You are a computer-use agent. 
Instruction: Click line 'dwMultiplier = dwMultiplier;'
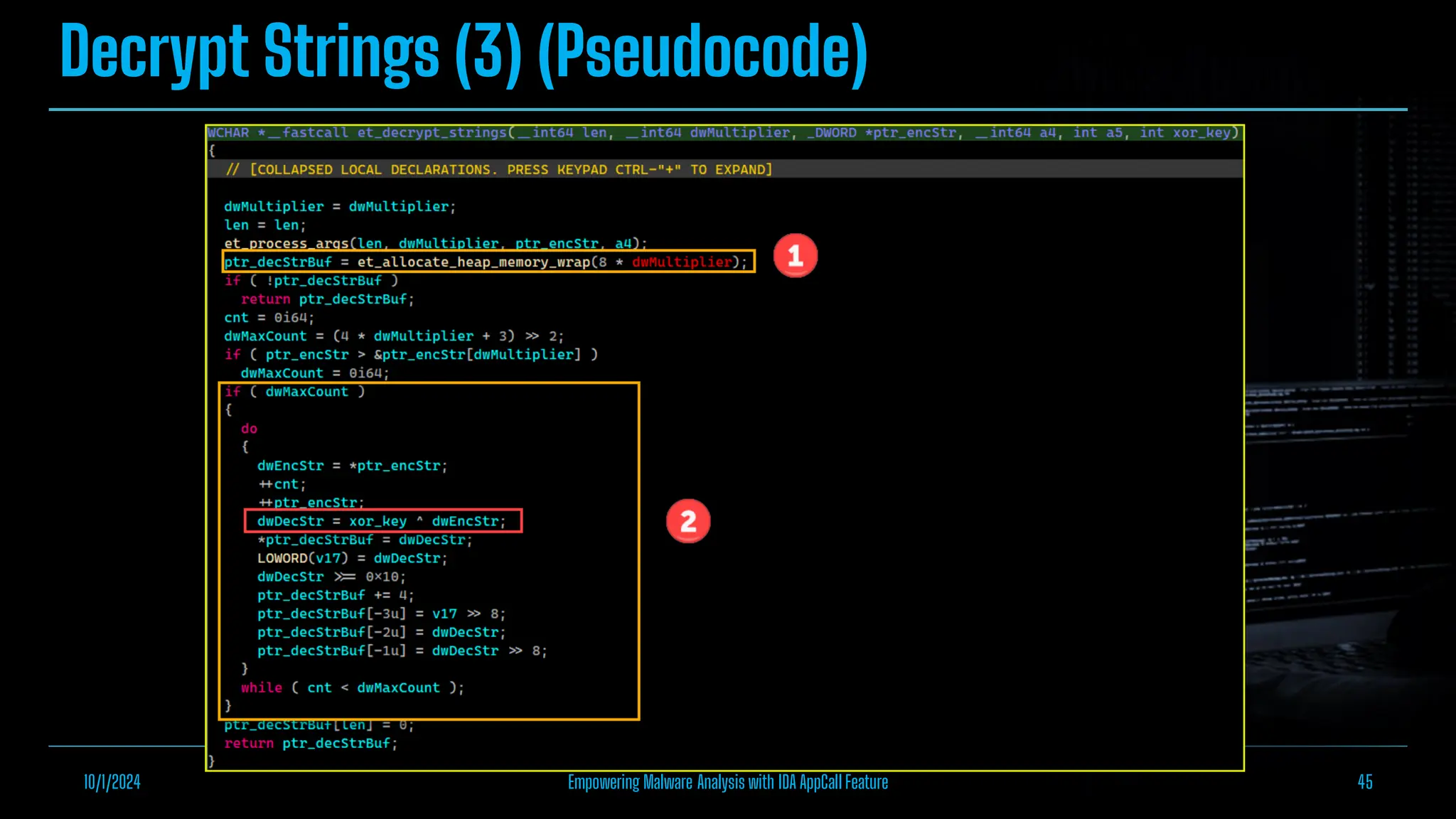pos(340,207)
